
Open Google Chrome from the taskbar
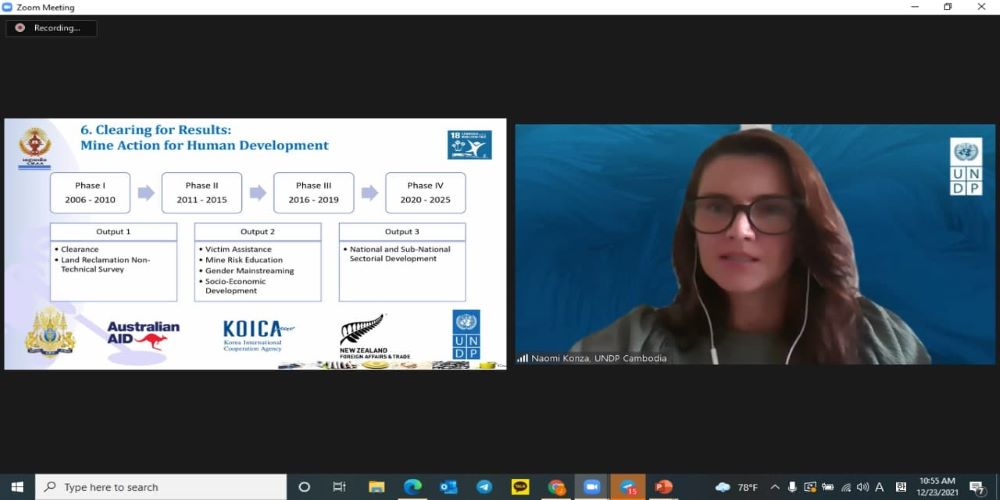pos(556,487)
